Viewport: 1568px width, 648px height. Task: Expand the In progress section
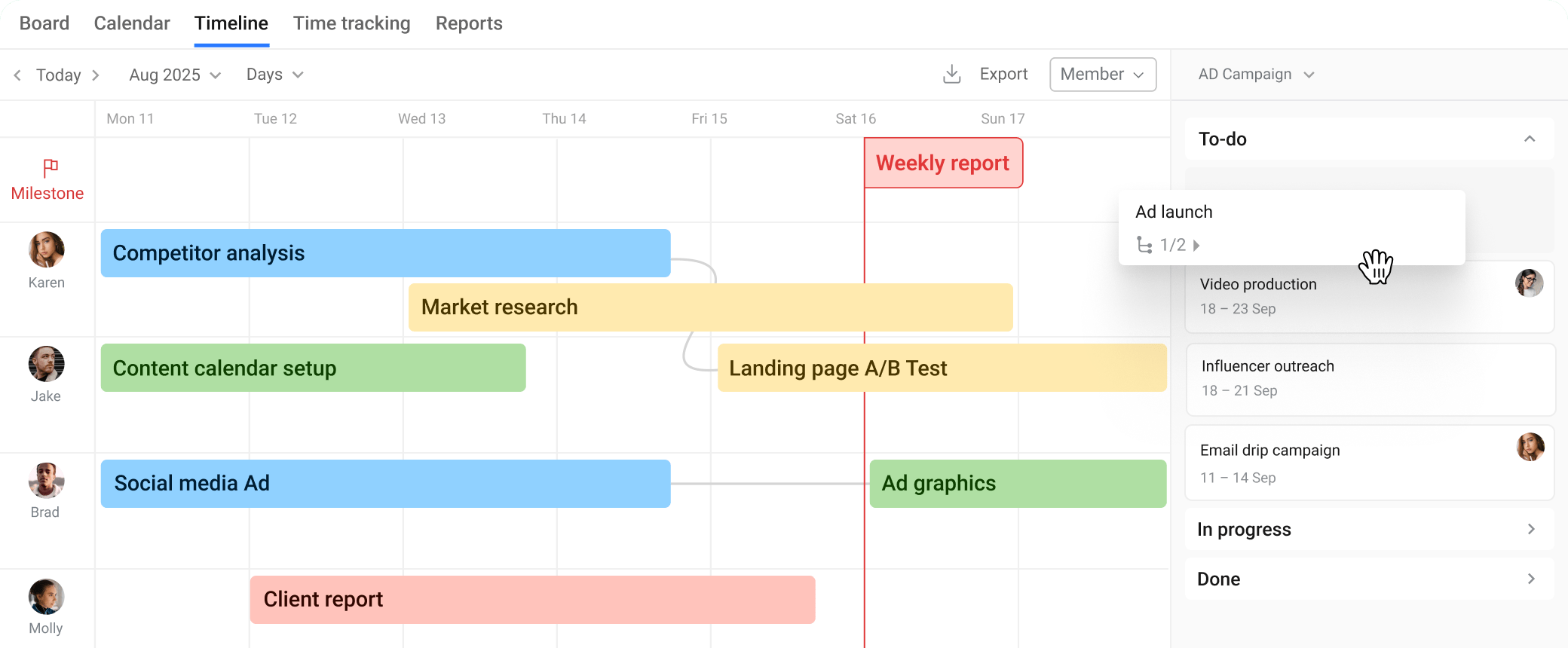tap(1530, 529)
